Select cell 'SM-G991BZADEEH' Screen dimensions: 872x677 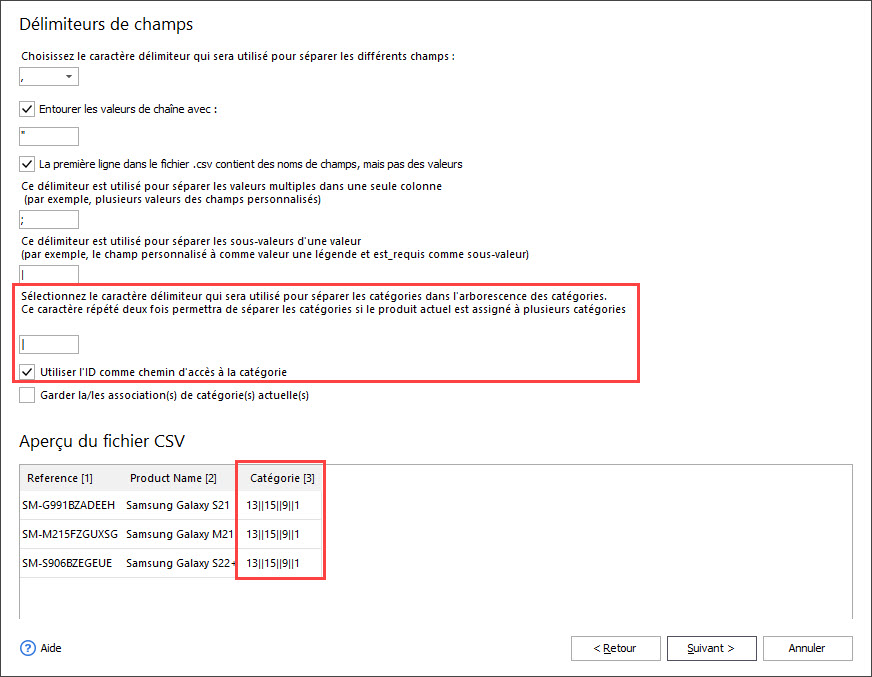[68, 505]
